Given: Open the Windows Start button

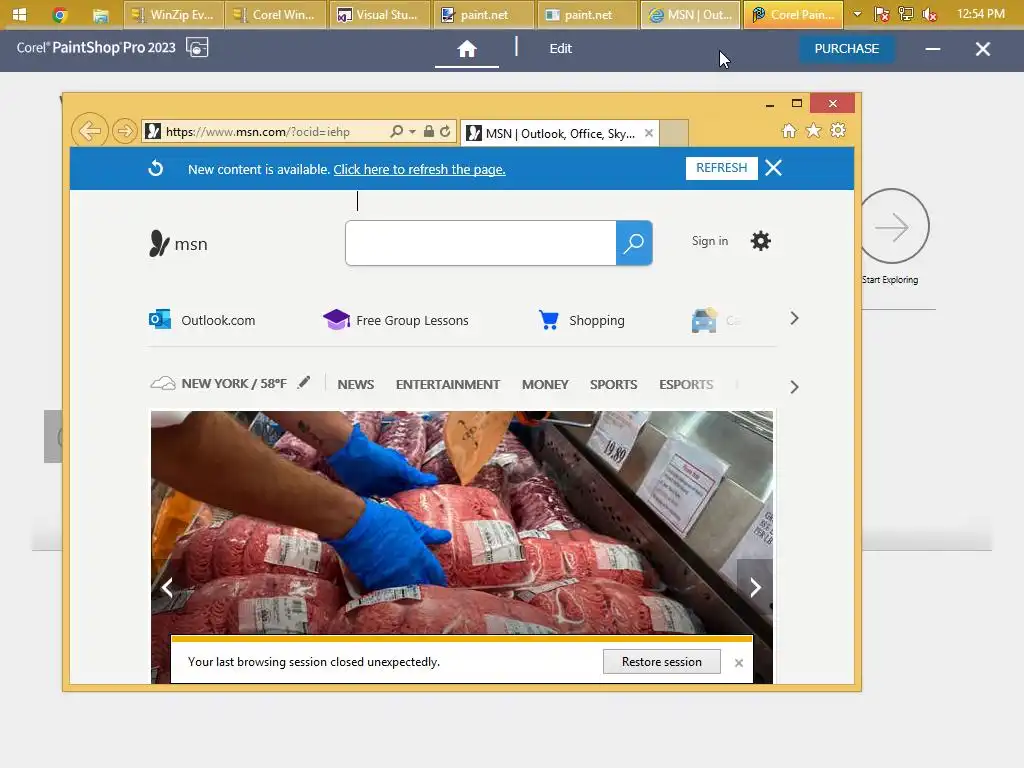Looking at the screenshot, I should pos(20,14).
